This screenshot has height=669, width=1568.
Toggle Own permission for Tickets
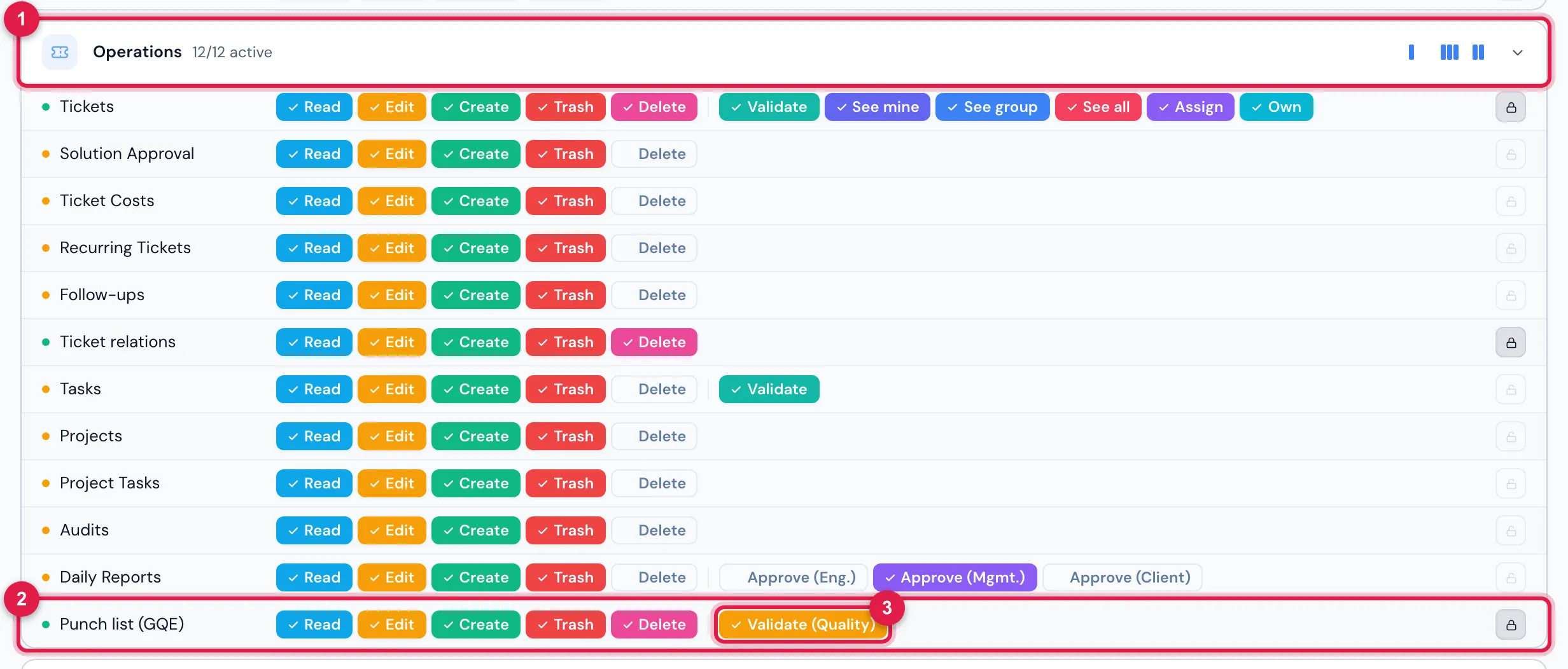(x=1276, y=107)
